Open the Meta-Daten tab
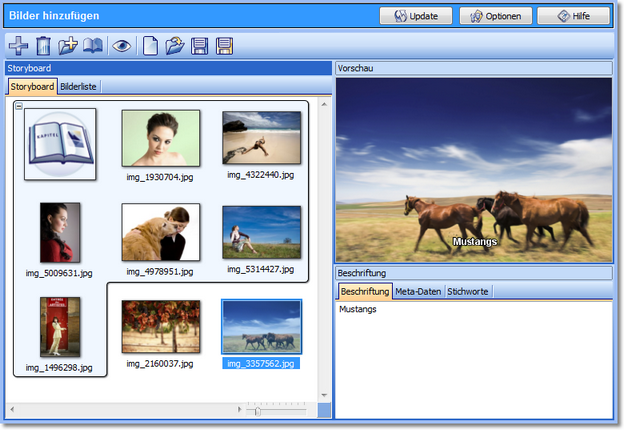Screen dimensions: 624x430 [x=419, y=291]
